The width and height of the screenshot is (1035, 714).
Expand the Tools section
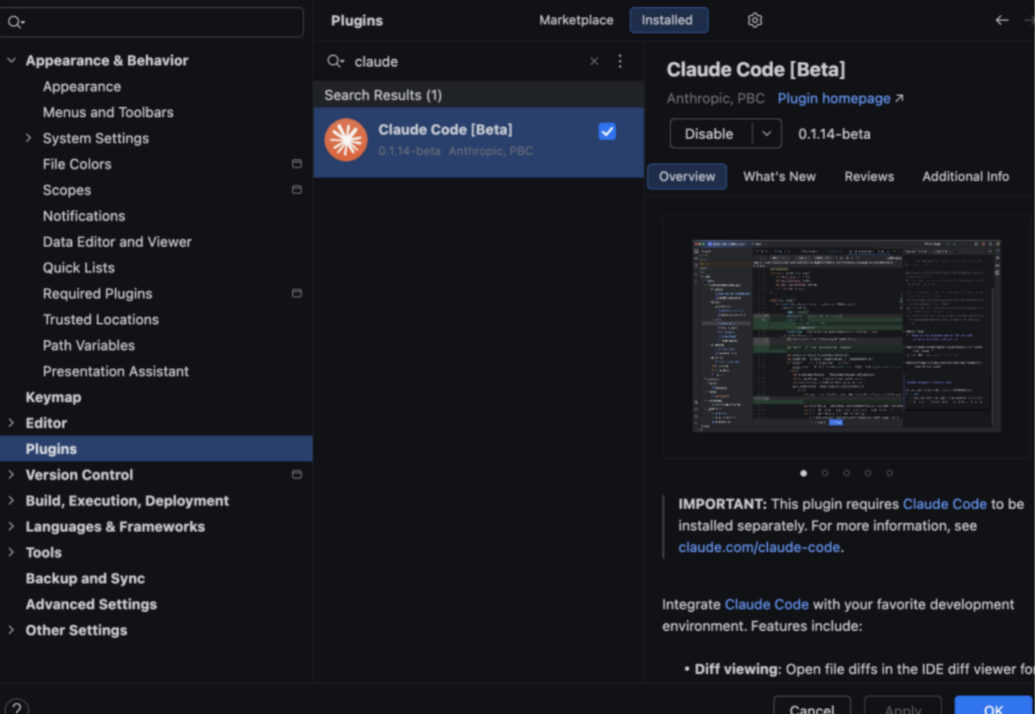(11, 552)
